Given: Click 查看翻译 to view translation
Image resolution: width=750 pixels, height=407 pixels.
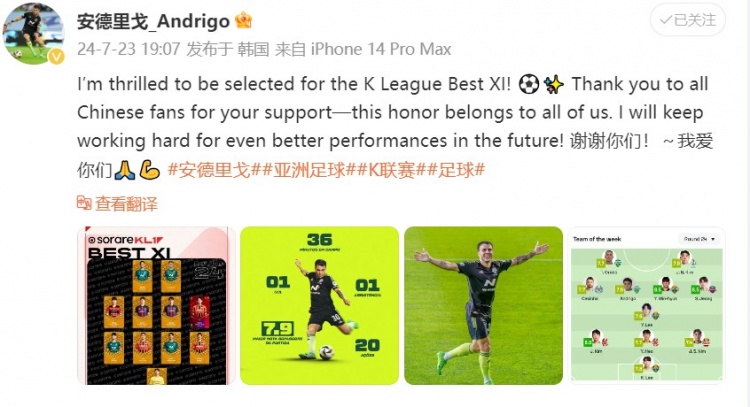Looking at the screenshot, I should click(126, 203).
